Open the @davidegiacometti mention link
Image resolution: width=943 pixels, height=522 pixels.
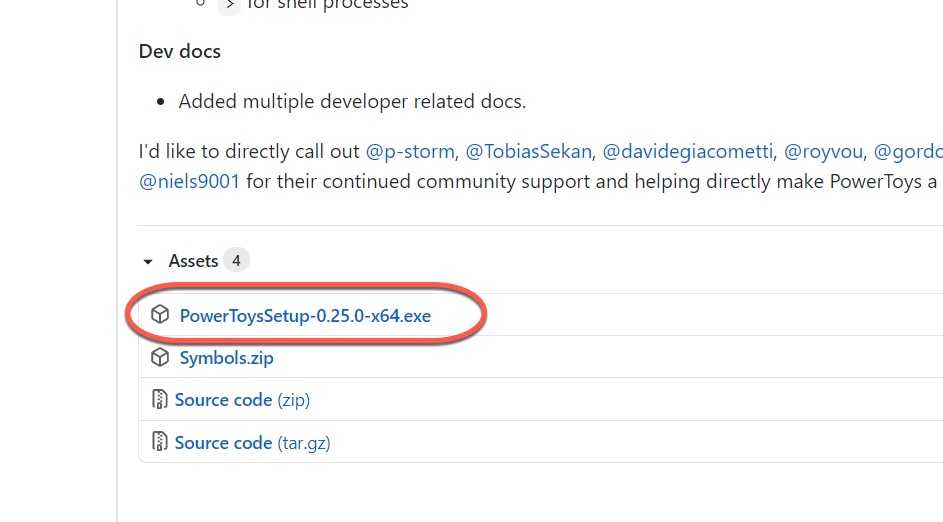click(x=688, y=152)
